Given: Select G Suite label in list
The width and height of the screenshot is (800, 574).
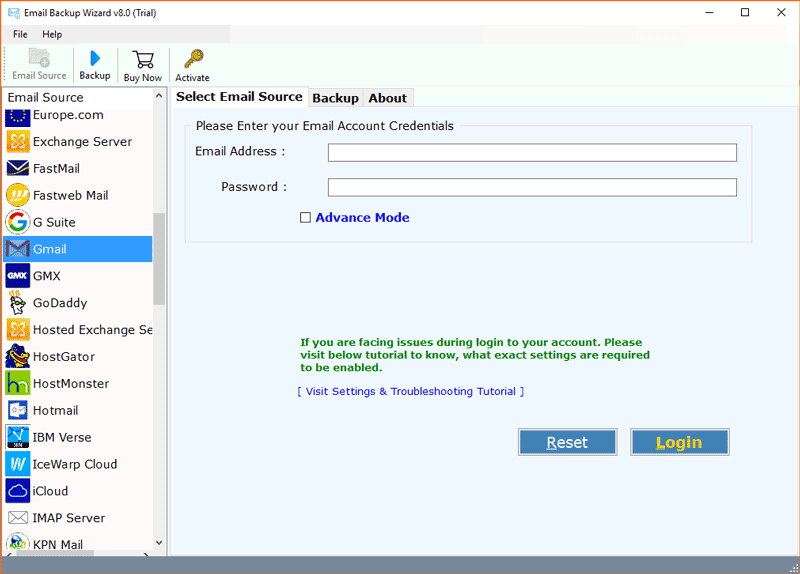Looking at the screenshot, I should coord(54,222).
